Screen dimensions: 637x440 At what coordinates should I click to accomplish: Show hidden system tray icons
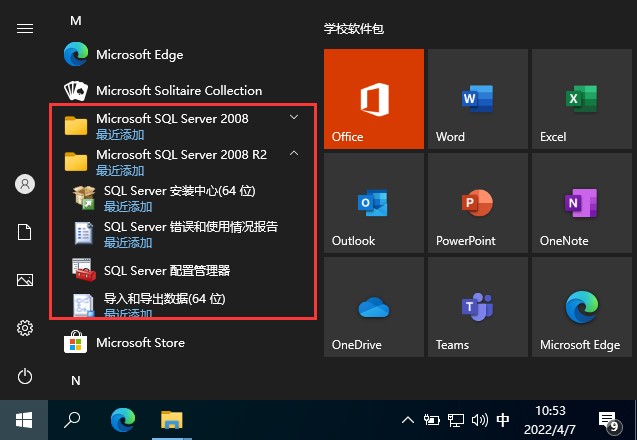(408, 420)
